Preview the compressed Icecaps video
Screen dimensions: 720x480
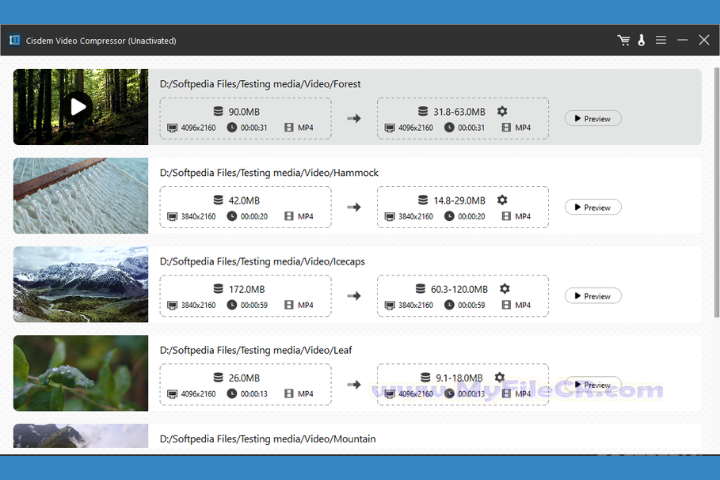click(x=593, y=296)
